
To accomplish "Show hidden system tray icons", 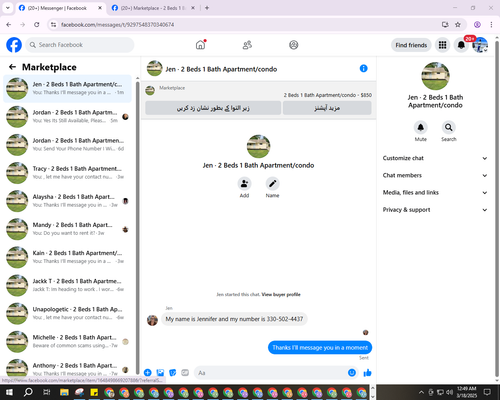I will click(x=421, y=392).
